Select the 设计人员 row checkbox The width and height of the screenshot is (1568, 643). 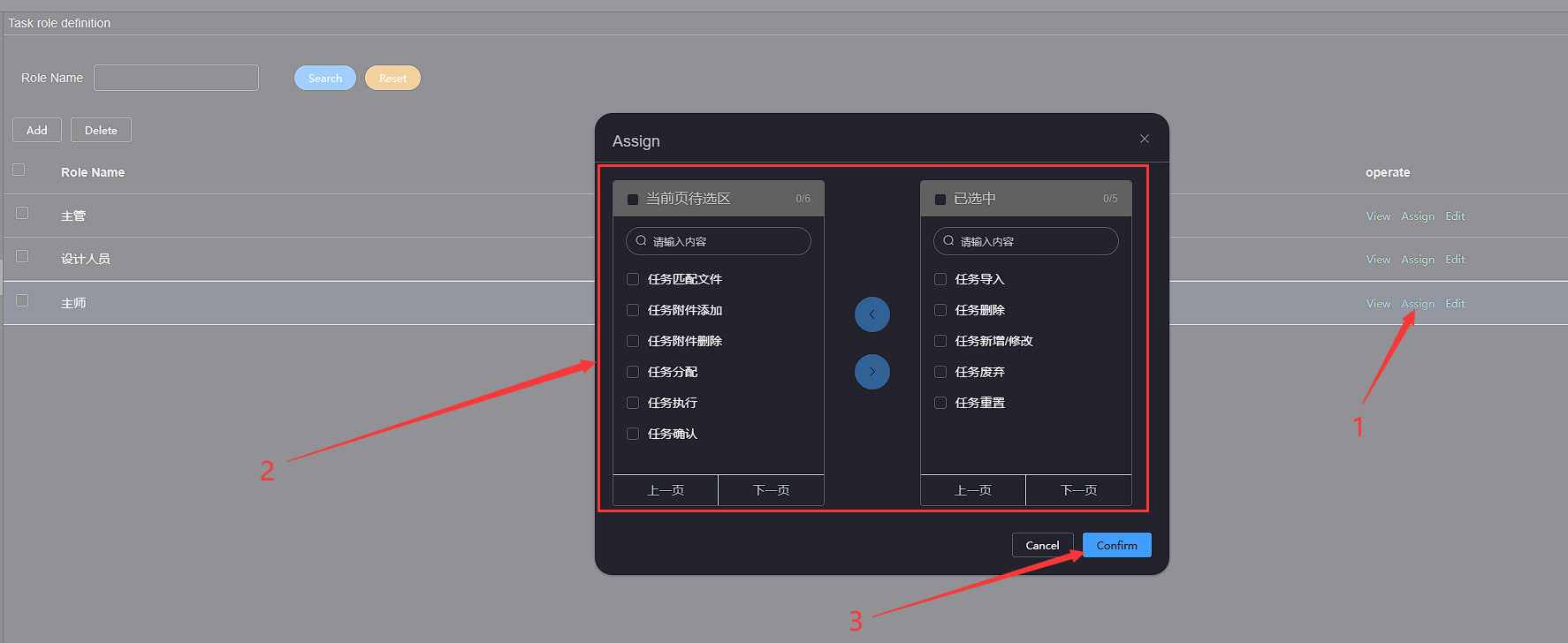[x=22, y=256]
